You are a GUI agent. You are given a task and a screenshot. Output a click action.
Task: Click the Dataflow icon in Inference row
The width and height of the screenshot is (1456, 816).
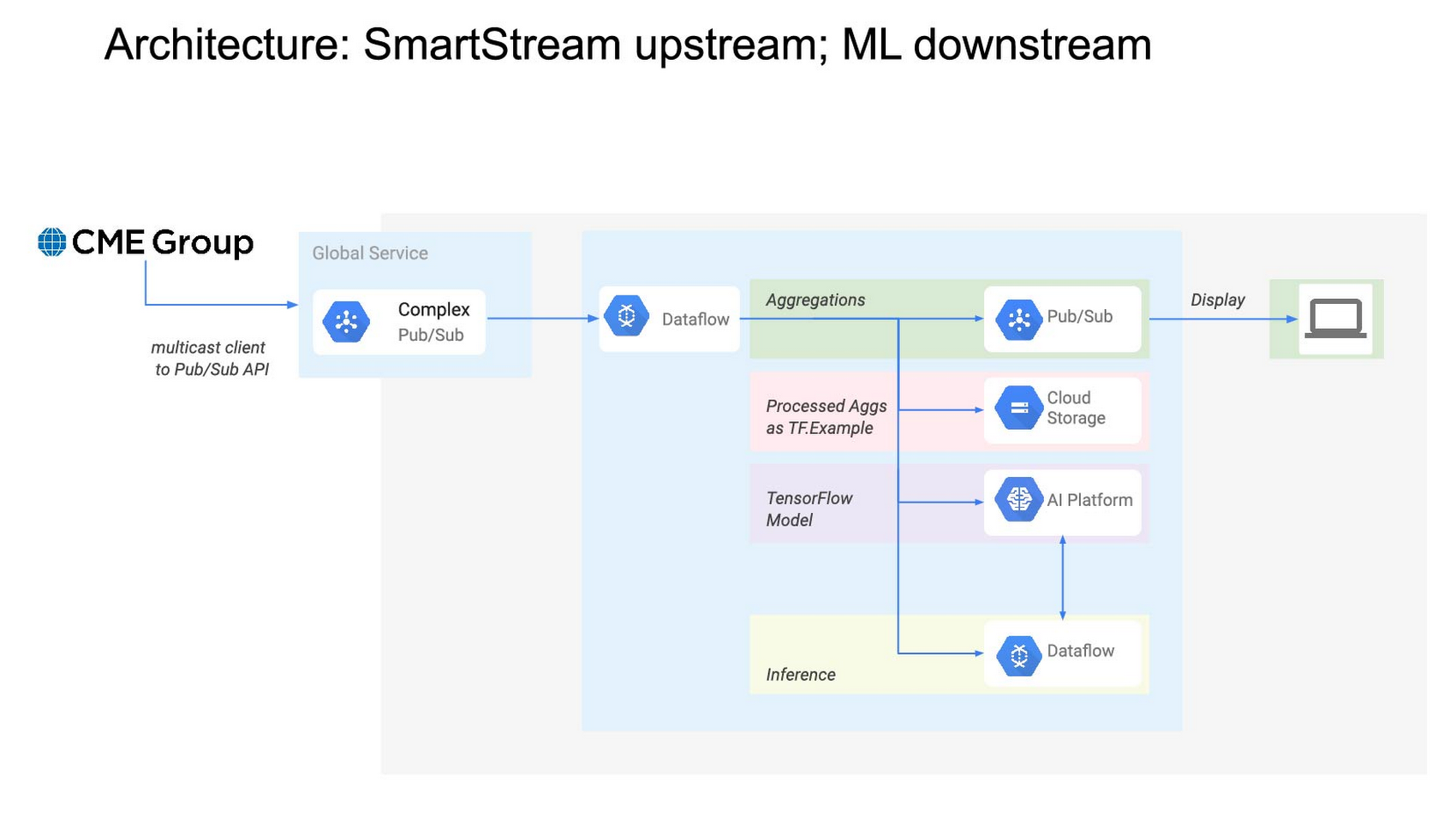(1019, 656)
